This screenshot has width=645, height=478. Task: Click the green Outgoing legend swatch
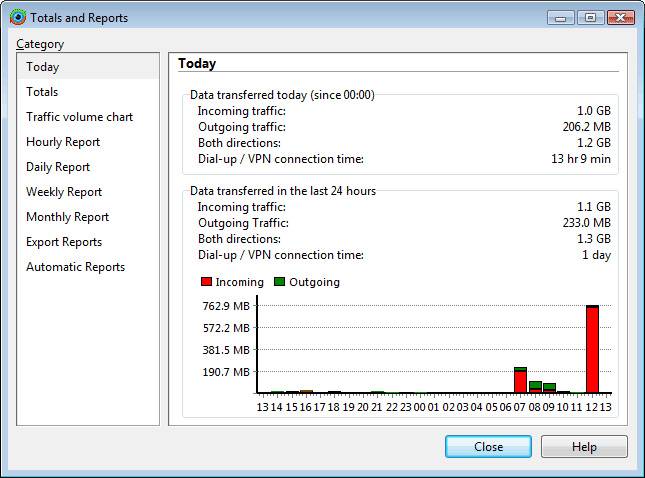click(281, 282)
